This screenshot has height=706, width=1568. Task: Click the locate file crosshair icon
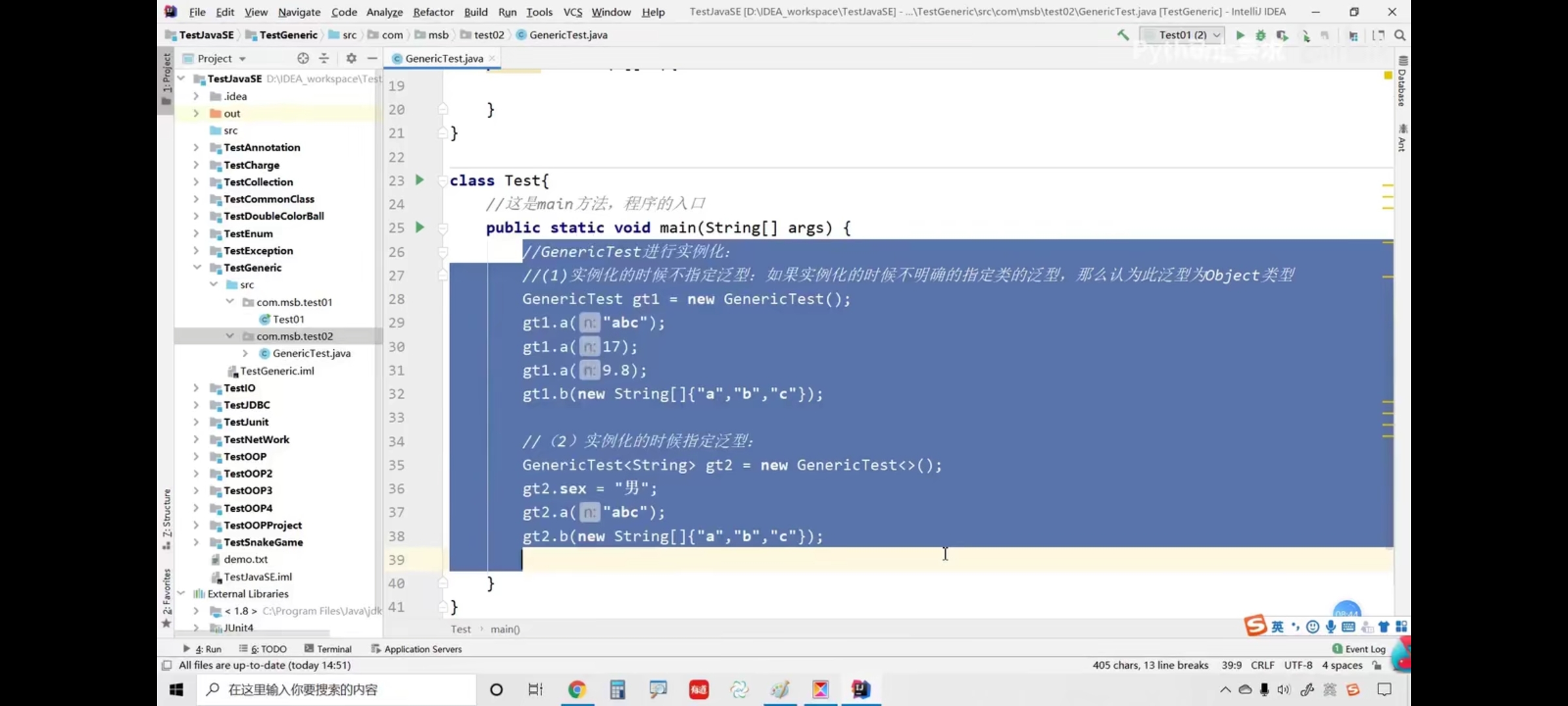(302, 58)
